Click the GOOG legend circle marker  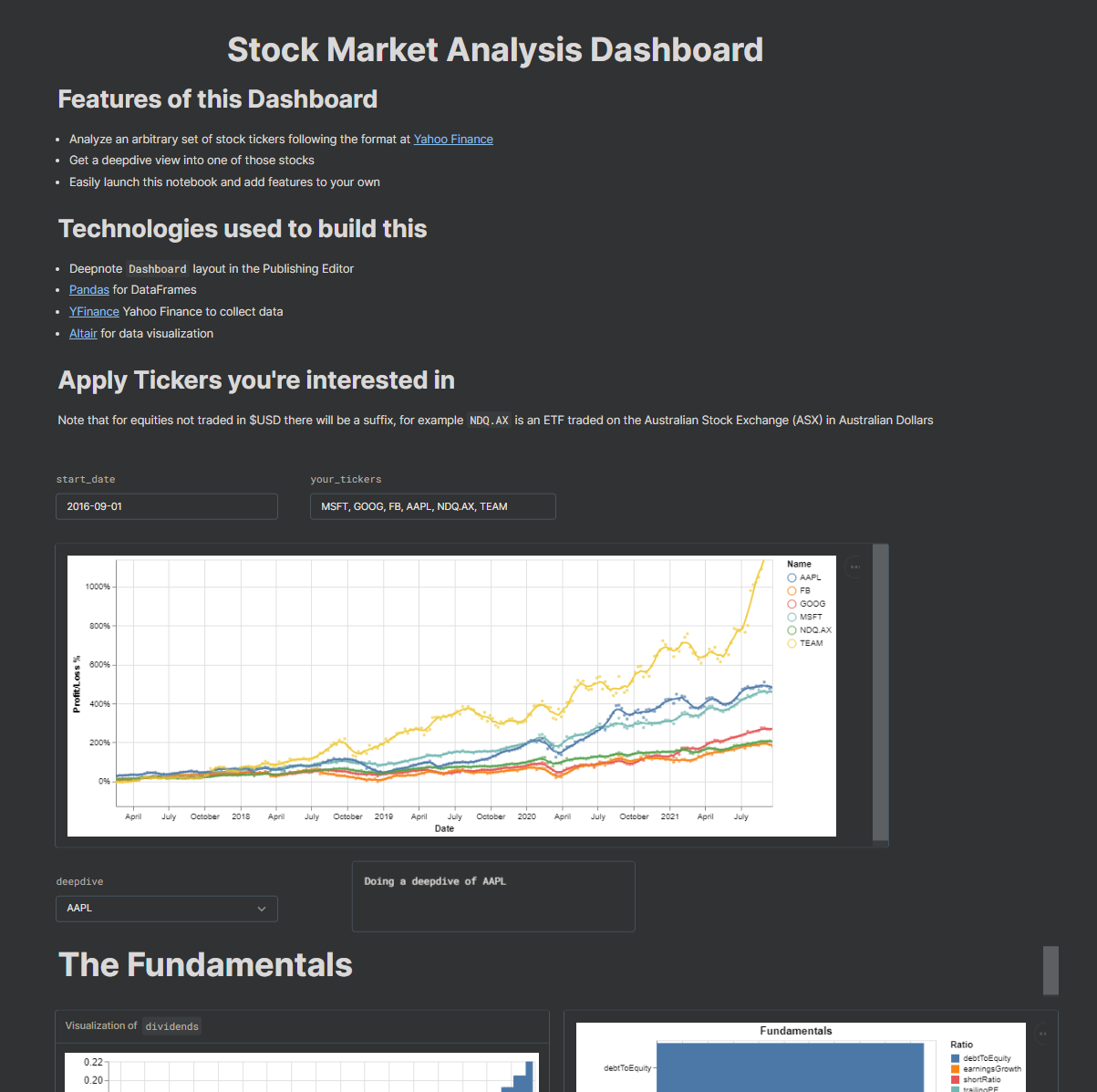tap(792, 604)
